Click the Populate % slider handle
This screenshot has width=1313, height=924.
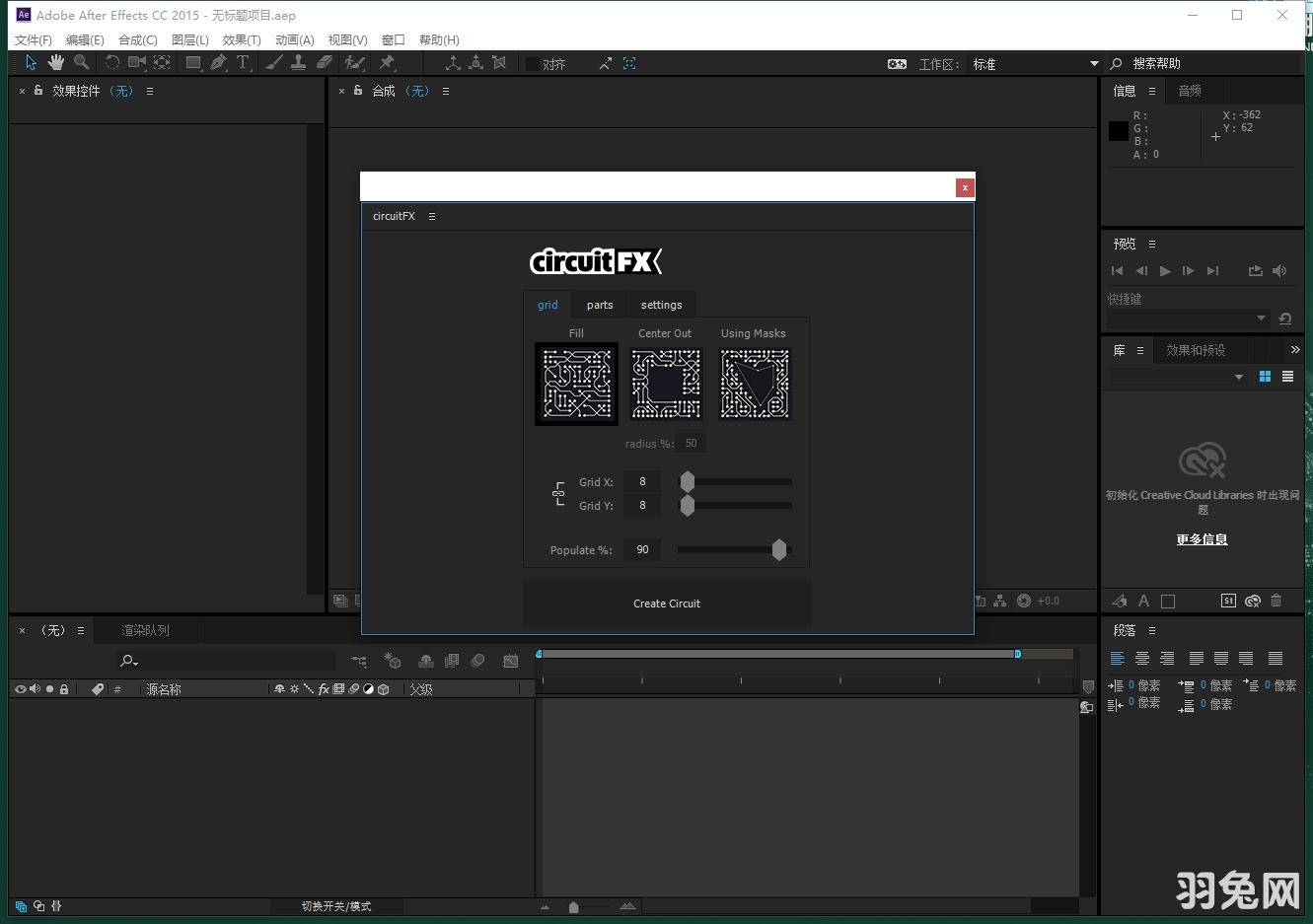point(779,550)
